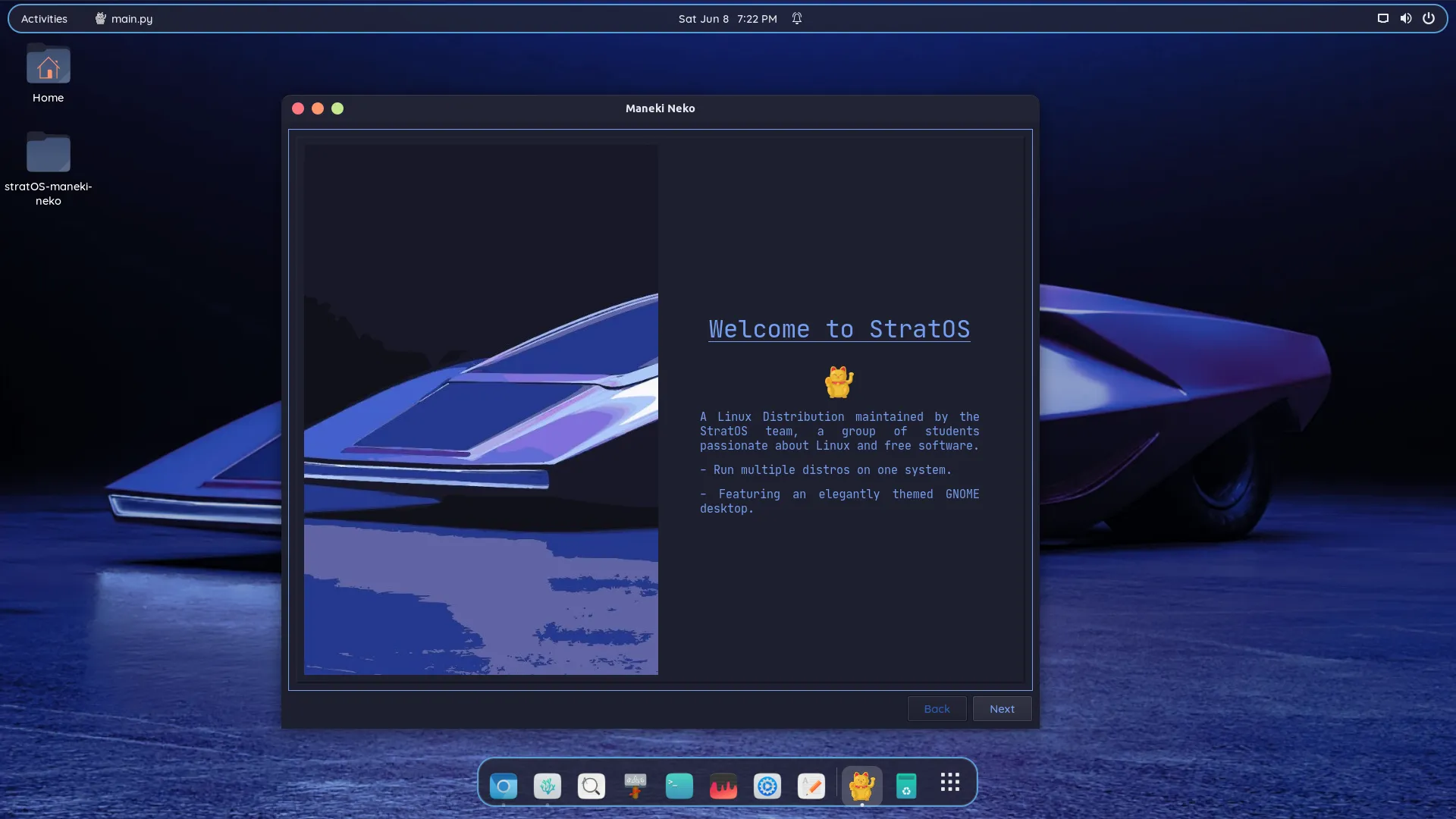1456x819 pixels.
Task: Open the volume control in the system tray
Action: (1405, 17)
